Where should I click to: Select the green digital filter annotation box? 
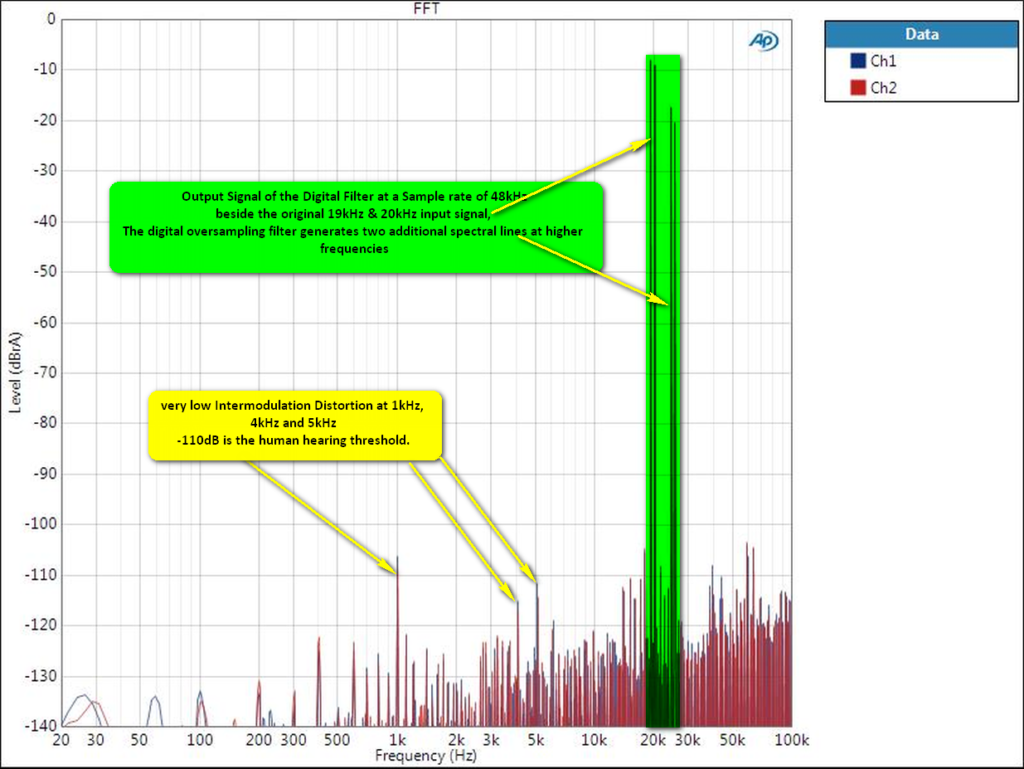pyautogui.click(x=356, y=227)
